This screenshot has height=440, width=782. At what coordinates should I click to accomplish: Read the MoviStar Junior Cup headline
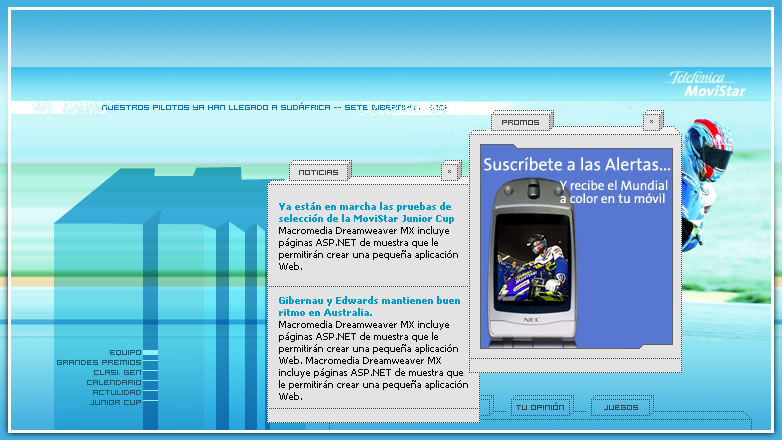(x=366, y=213)
